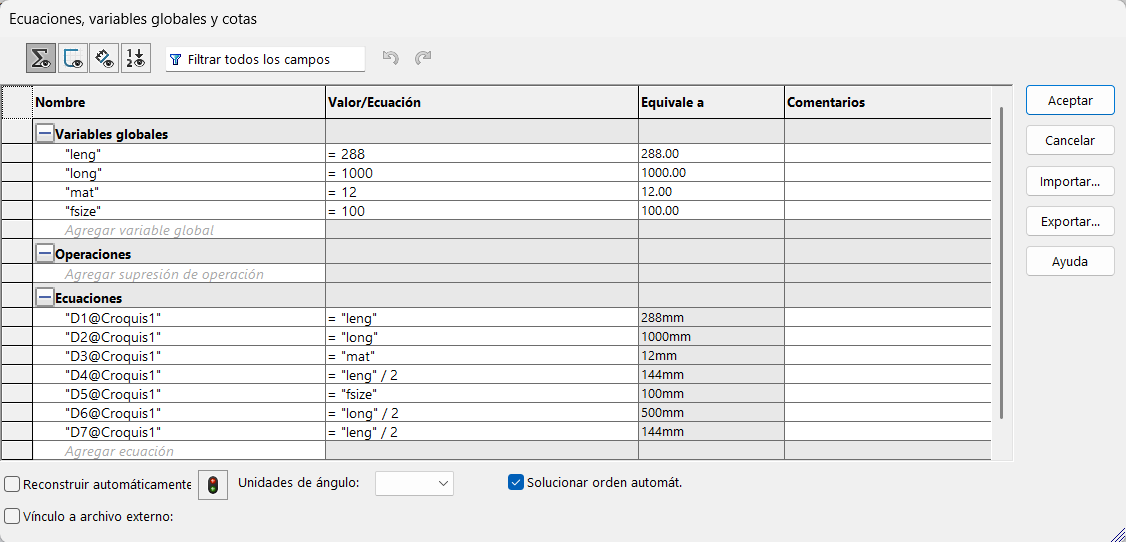
Task: Check Vínculo a archivo externo box
Action: coord(12,517)
